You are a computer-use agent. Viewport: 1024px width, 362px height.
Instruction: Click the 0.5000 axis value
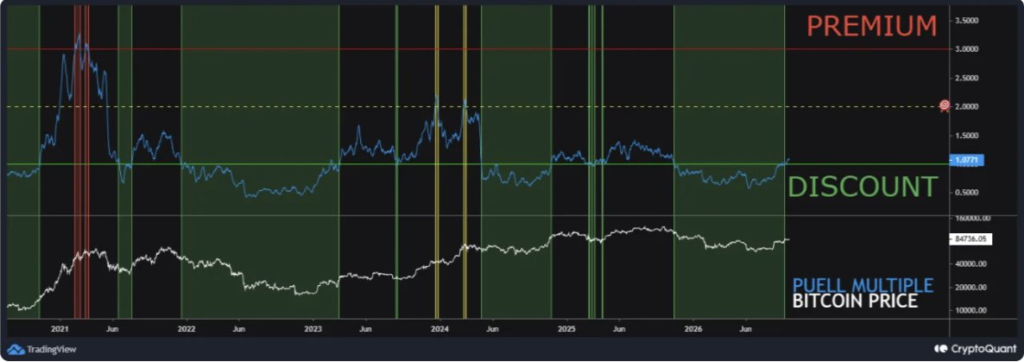[966, 193]
